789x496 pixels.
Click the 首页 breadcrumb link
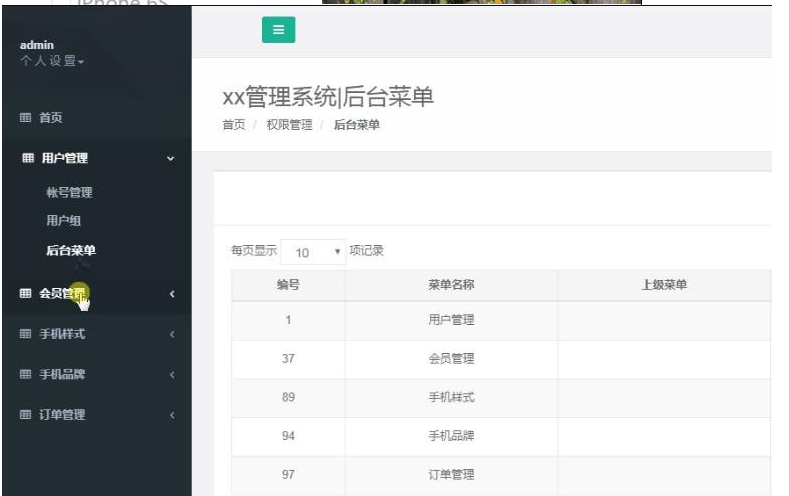click(233, 125)
